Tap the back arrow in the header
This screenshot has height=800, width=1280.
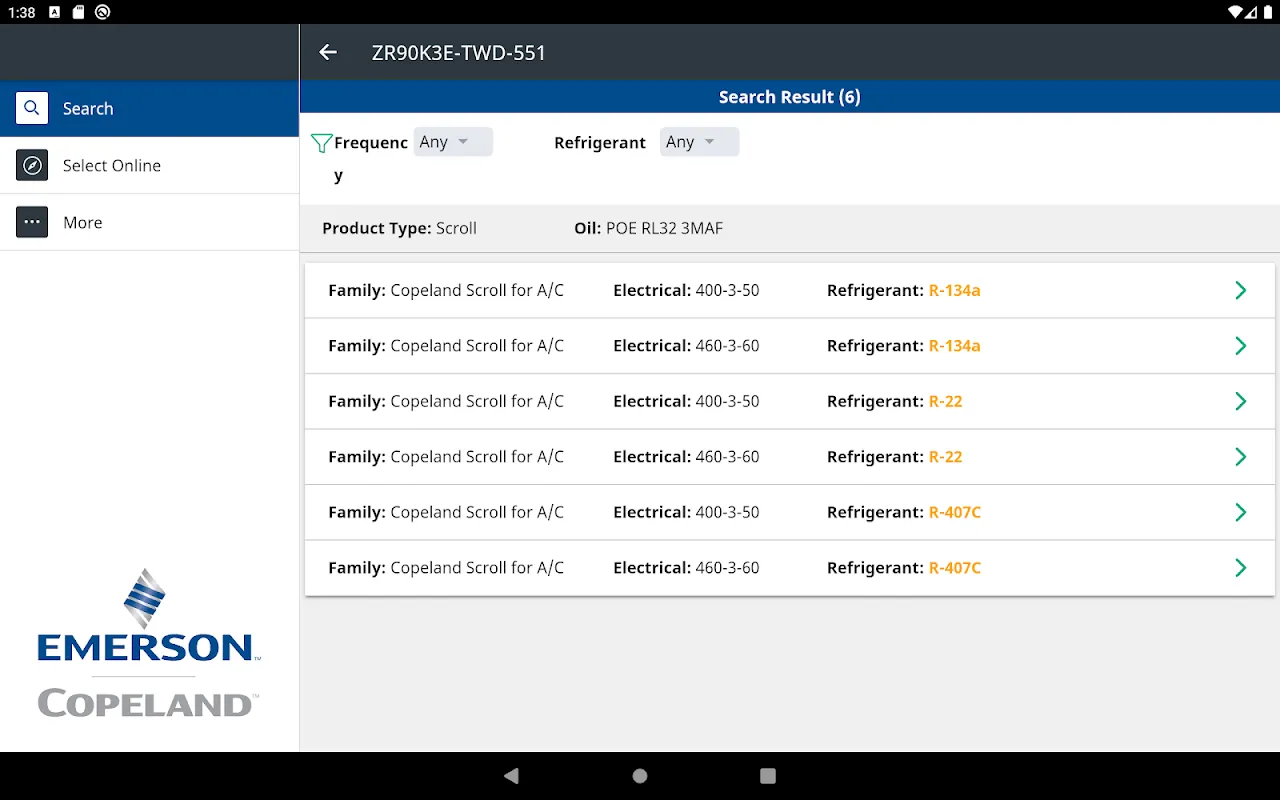328,53
